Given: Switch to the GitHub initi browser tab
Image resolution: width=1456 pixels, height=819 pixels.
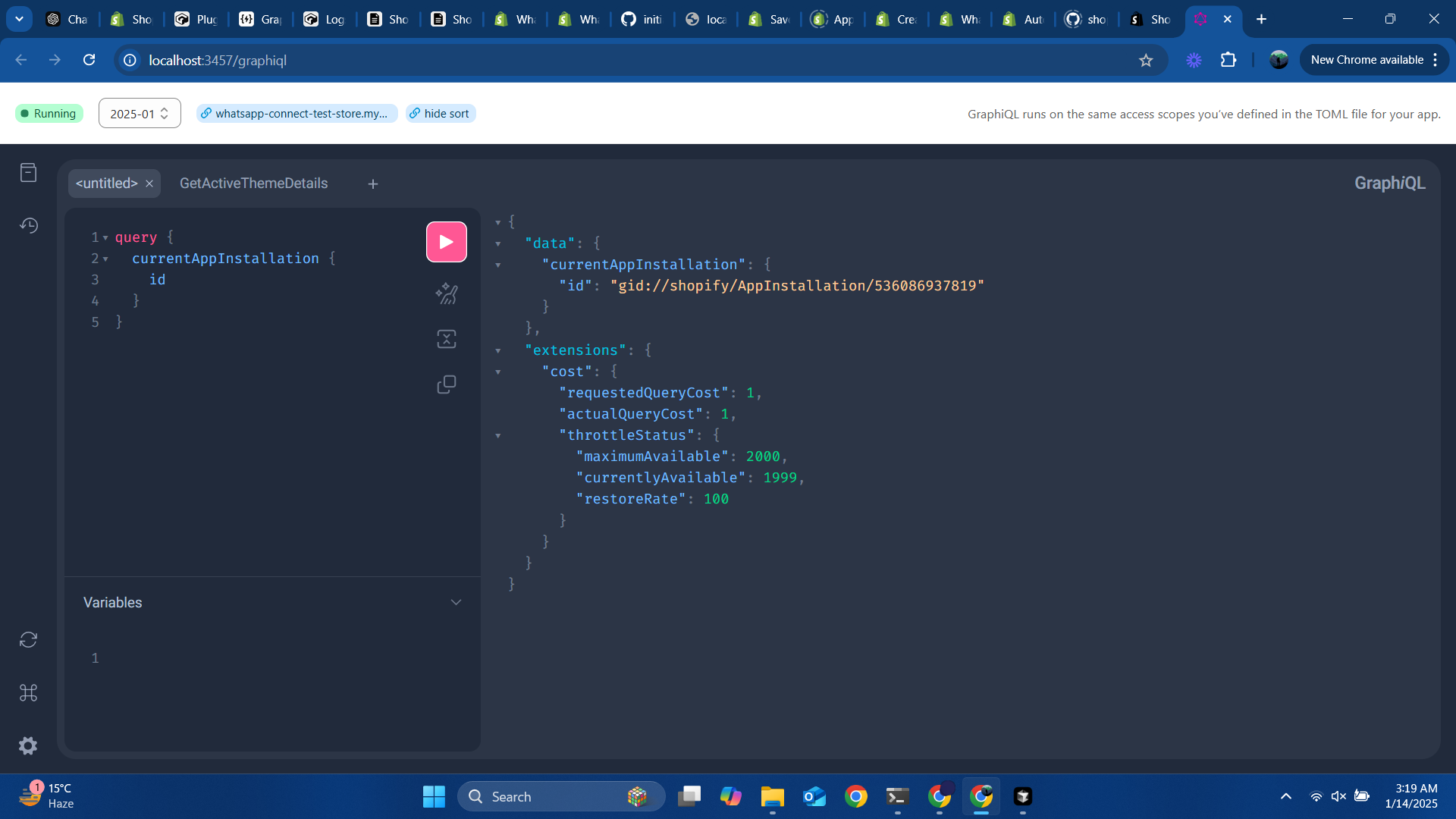Looking at the screenshot, I should point(643,19).
